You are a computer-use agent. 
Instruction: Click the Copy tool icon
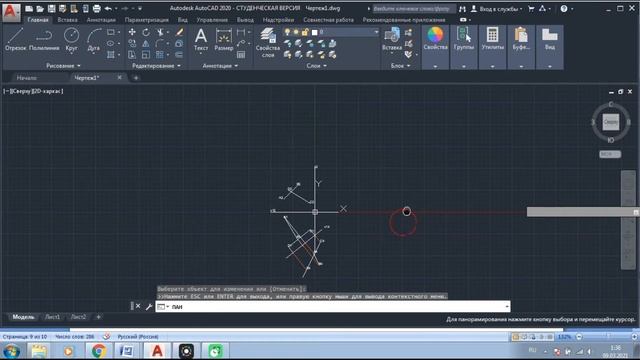132,43
